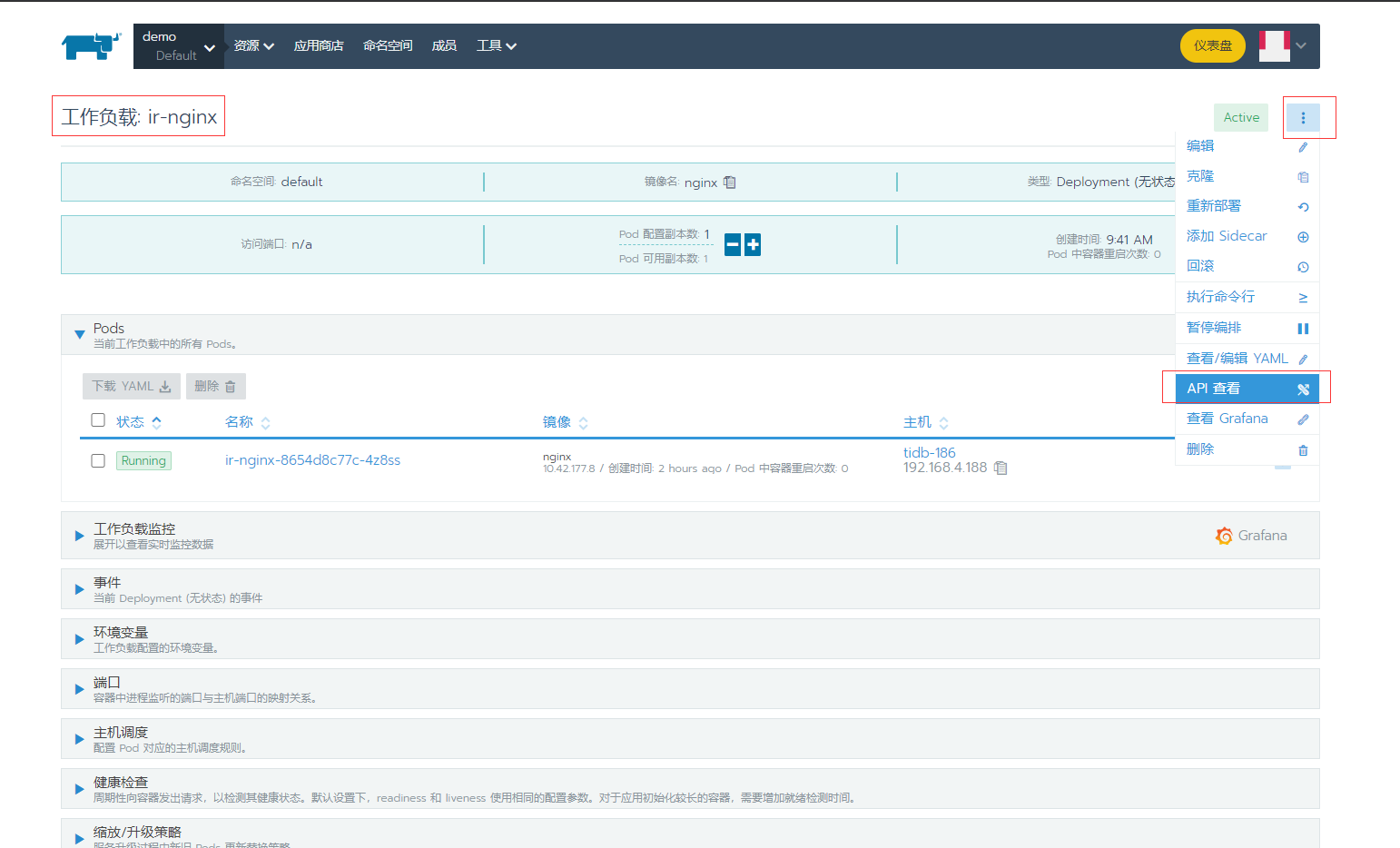Copy the nginx image name with the clipboard icon
Viewport: 1400px width, 848px height.
tap(730, 182)
